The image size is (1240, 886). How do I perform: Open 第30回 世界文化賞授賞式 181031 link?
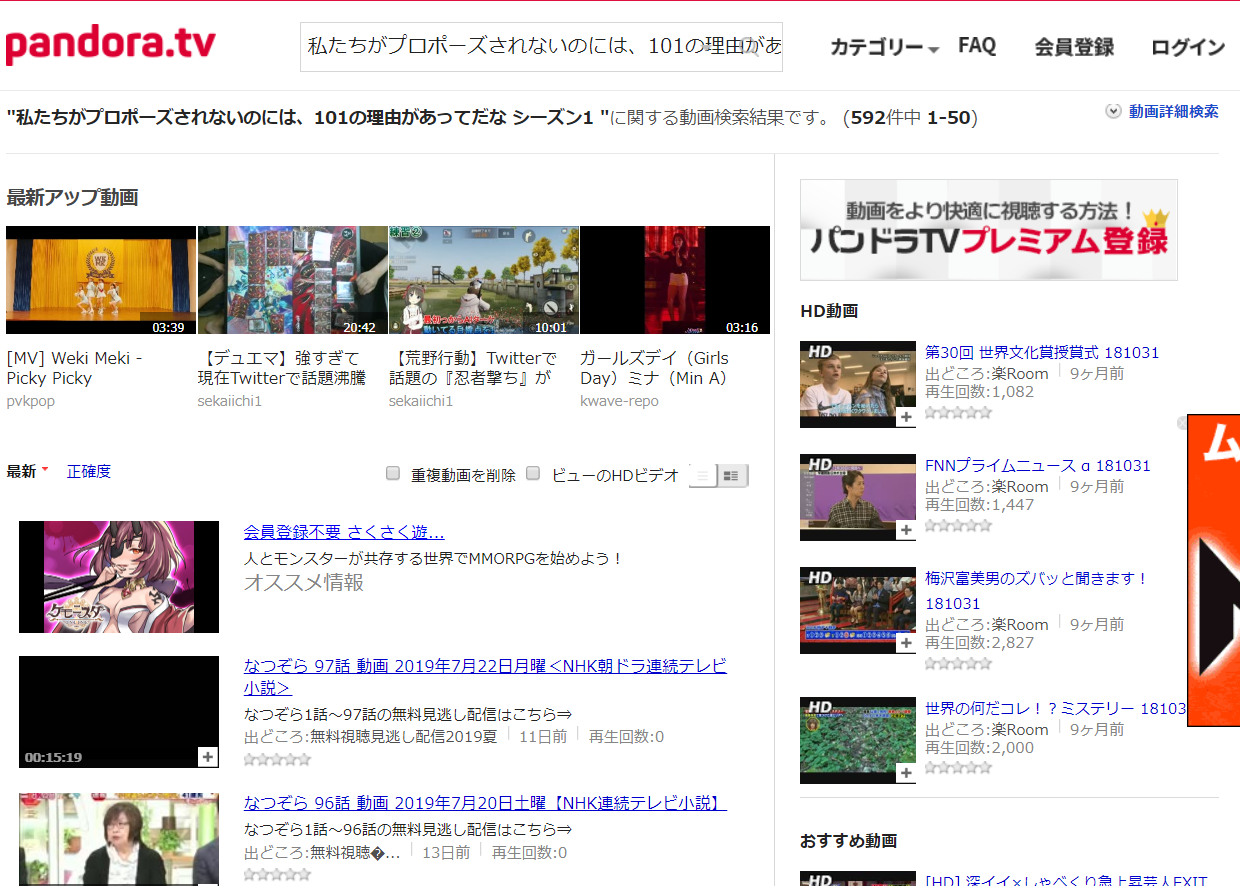[x=1042, y=352]
